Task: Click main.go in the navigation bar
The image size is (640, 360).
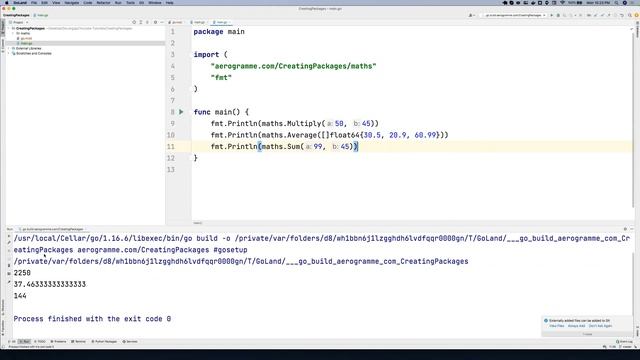Action: click(41, 15)
